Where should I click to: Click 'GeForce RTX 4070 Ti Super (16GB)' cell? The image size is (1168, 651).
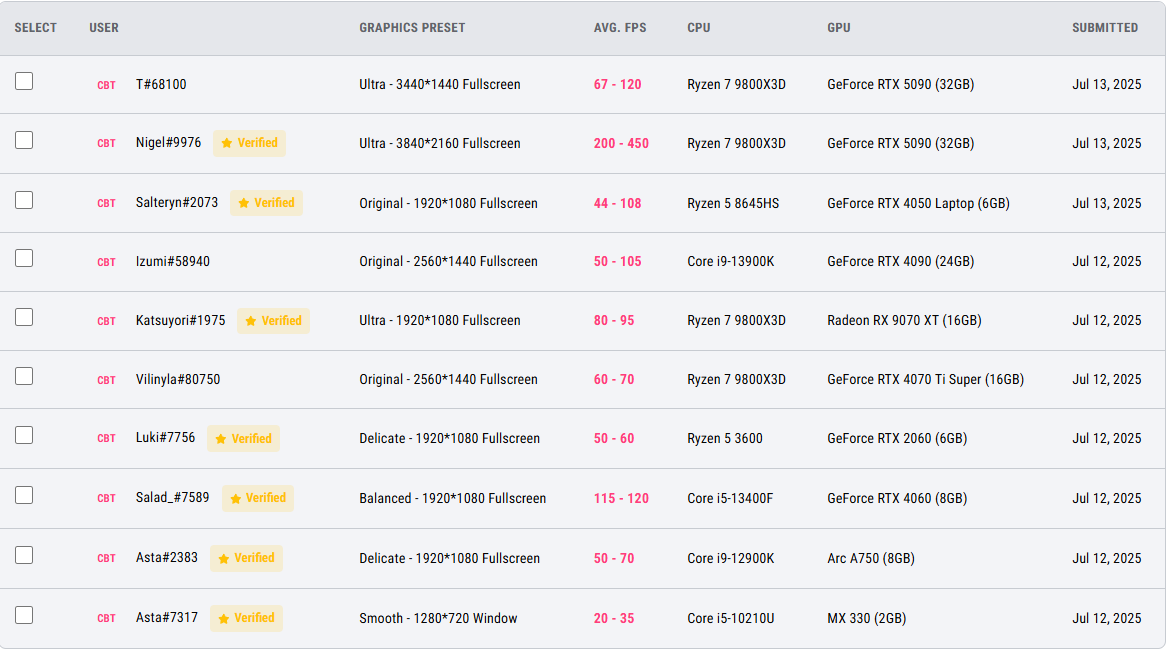coord(925,379)
